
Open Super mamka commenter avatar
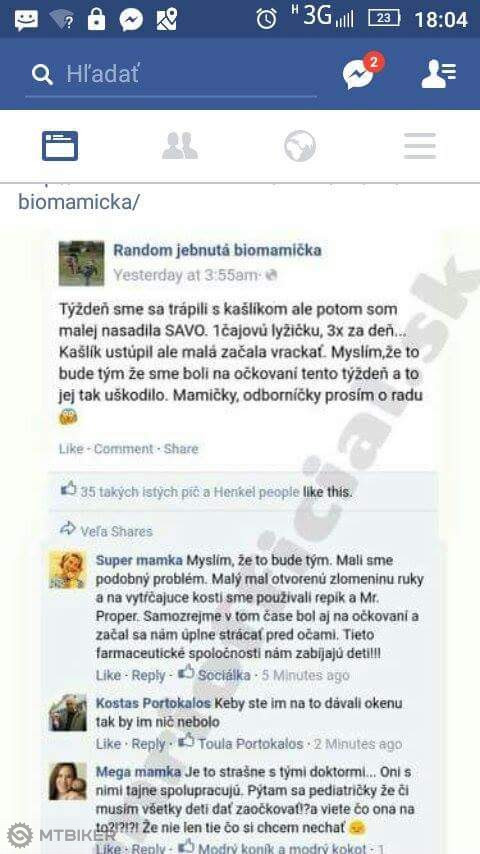(x=68, y=570)
